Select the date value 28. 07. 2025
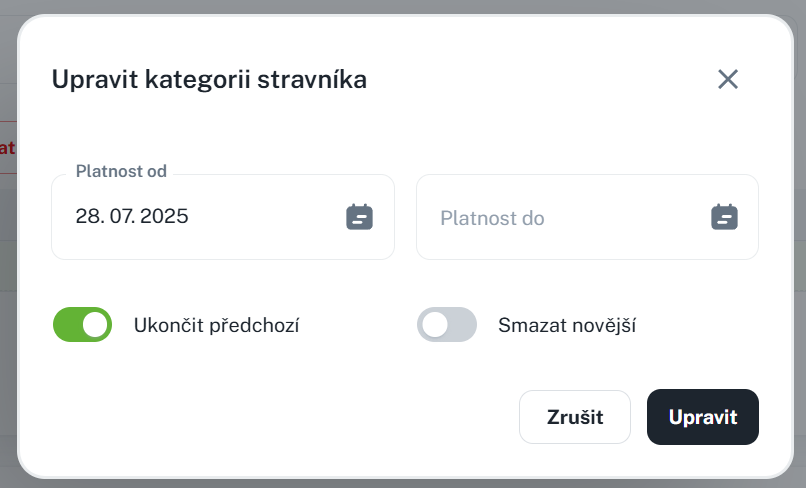806x488 pixels. (132, 217)
